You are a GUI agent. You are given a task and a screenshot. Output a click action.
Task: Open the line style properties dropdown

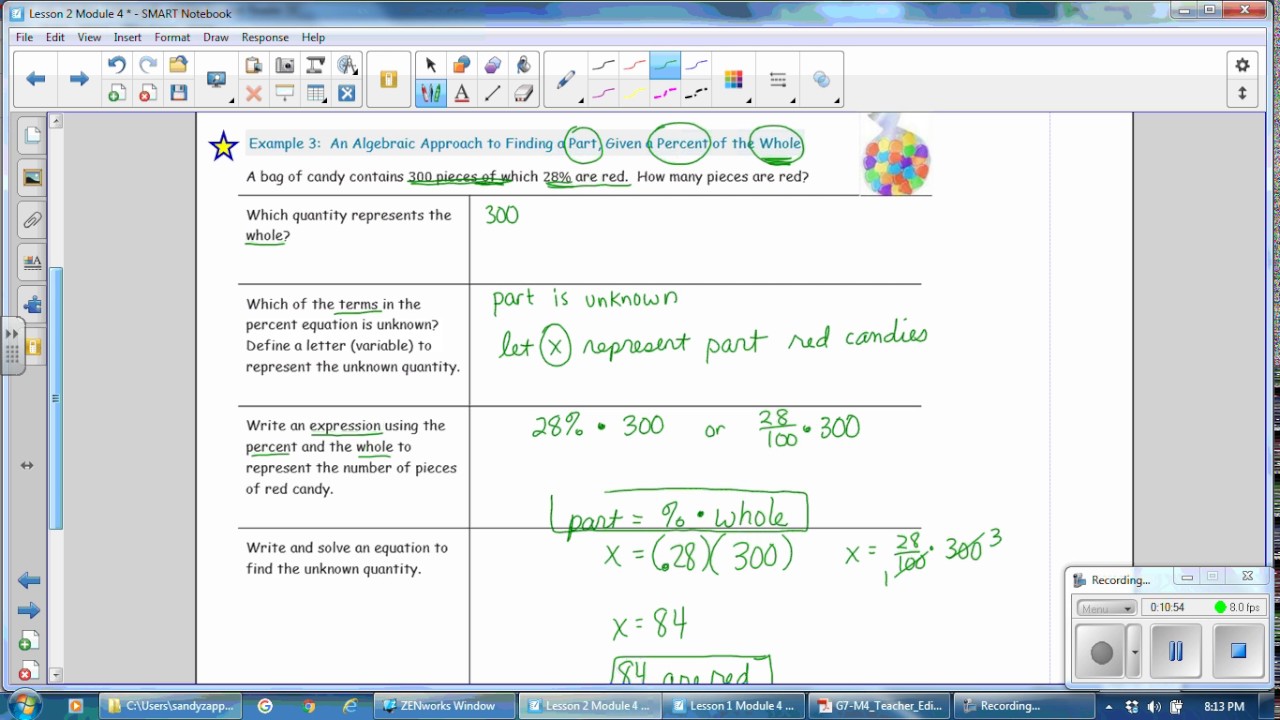coord(780,81)
